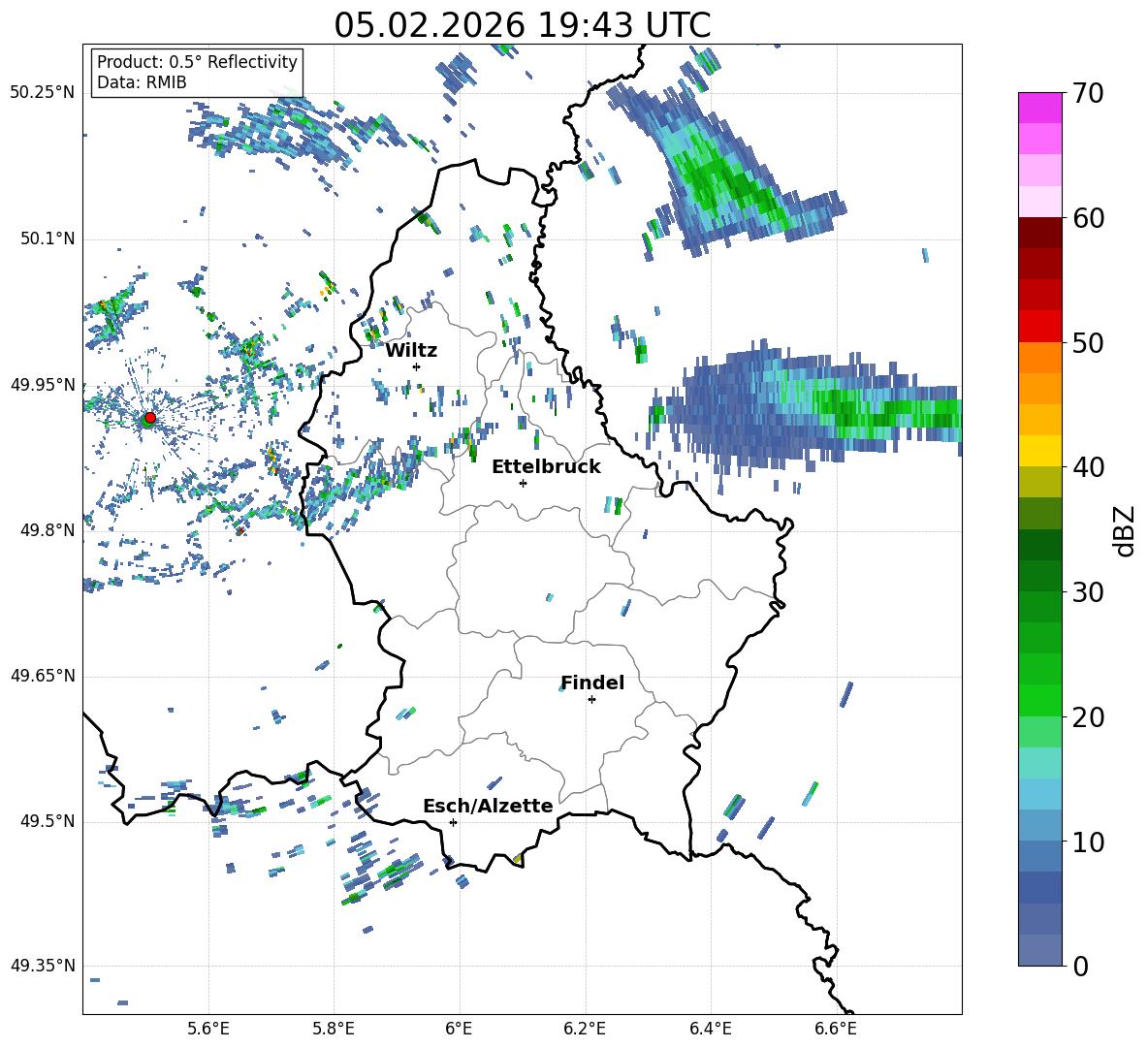
Task: Click the red radar site marker
Action: 149,418
